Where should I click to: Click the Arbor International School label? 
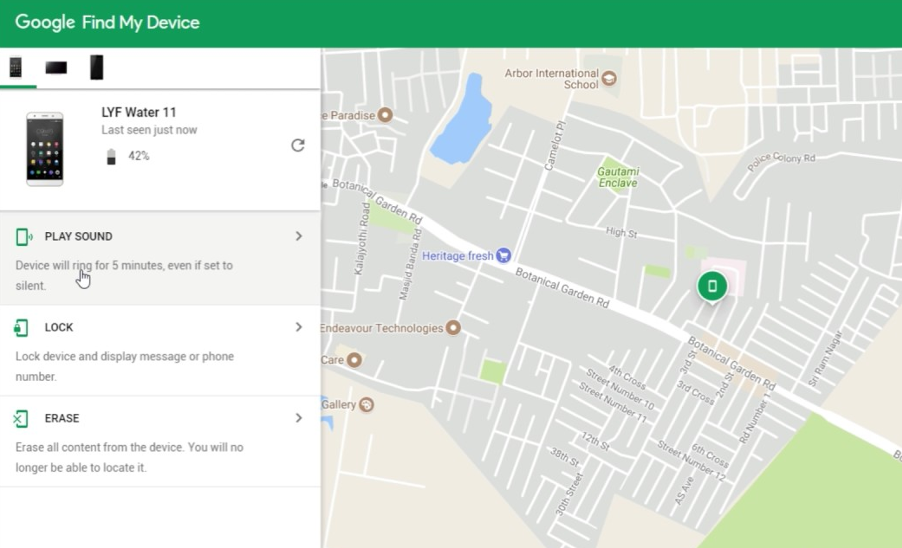pyautogui.click(x=552, y=79)
